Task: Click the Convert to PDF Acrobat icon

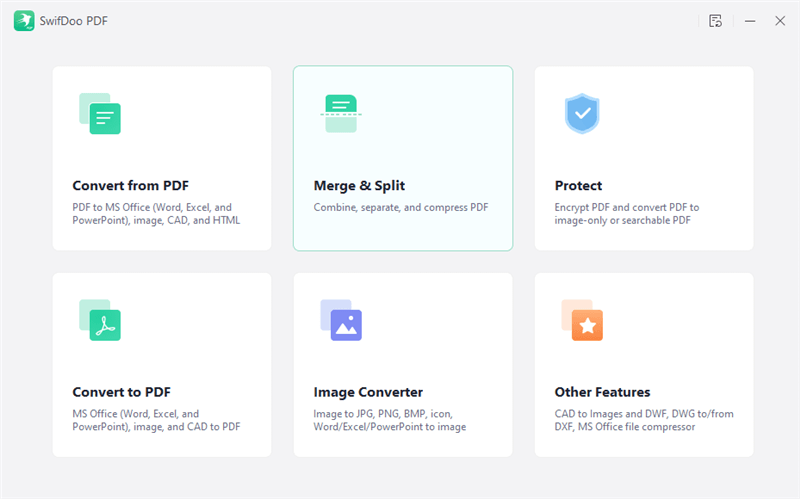Action: click(100, 320)
